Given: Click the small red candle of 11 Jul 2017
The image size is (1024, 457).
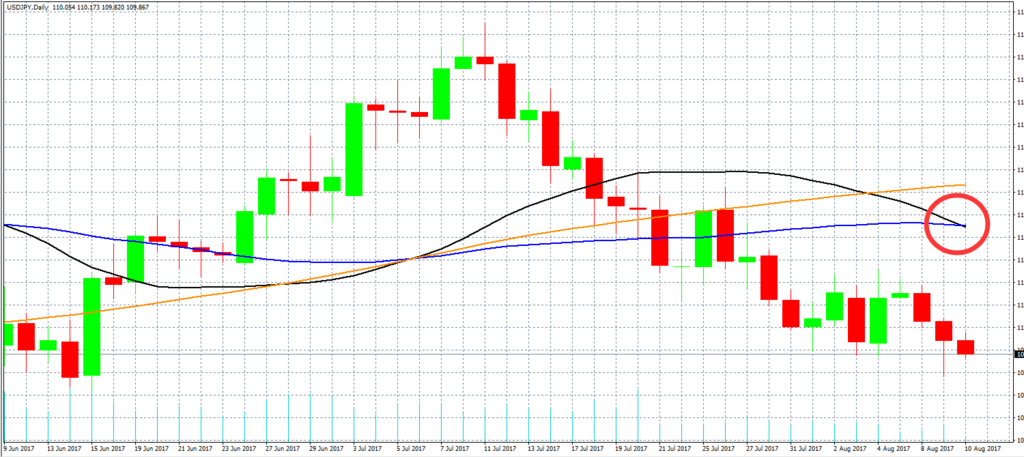Looking at the screenshot, I should pyautogui.click(x=485, y=60).
